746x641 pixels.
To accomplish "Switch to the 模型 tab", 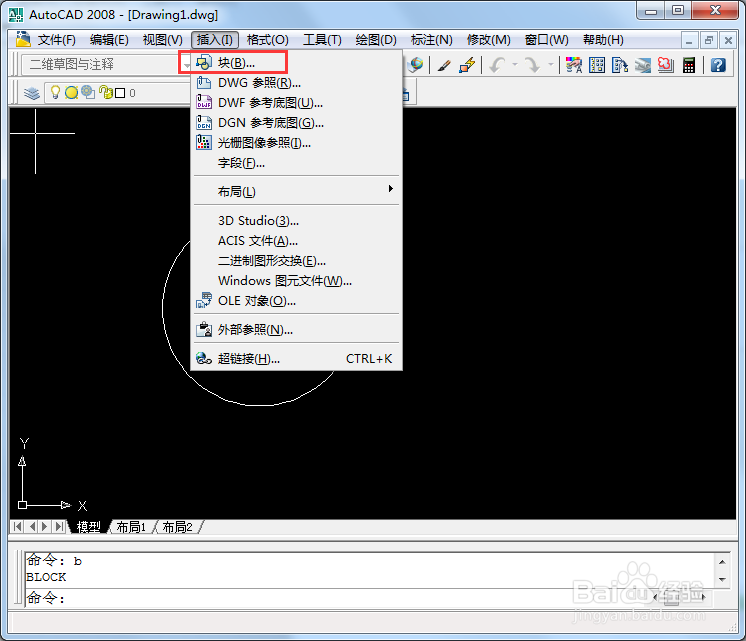I will (88, 527).
